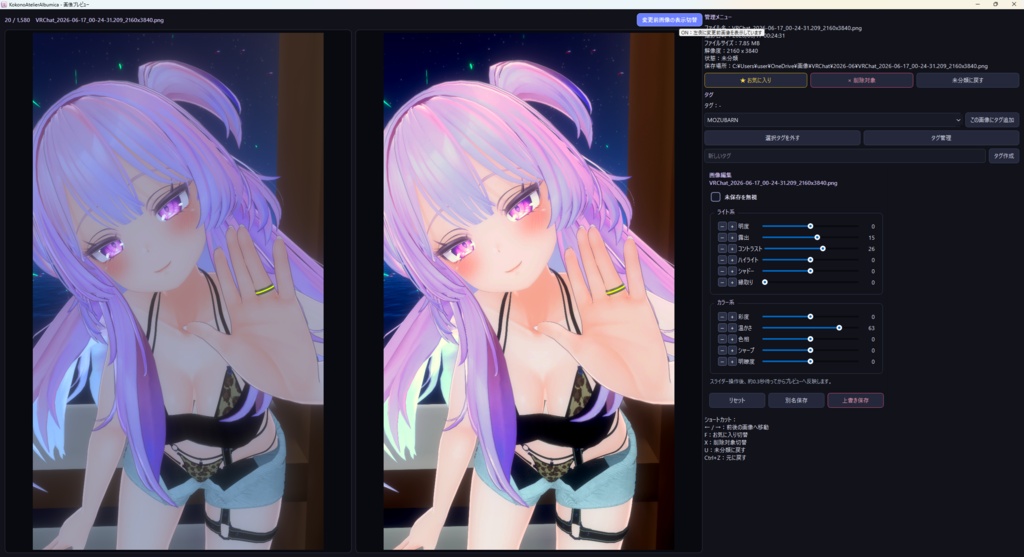The image size is (1024, 557).
Task: Decrease 明瞭度 clarity with minus button
Action: coord(722,361)
